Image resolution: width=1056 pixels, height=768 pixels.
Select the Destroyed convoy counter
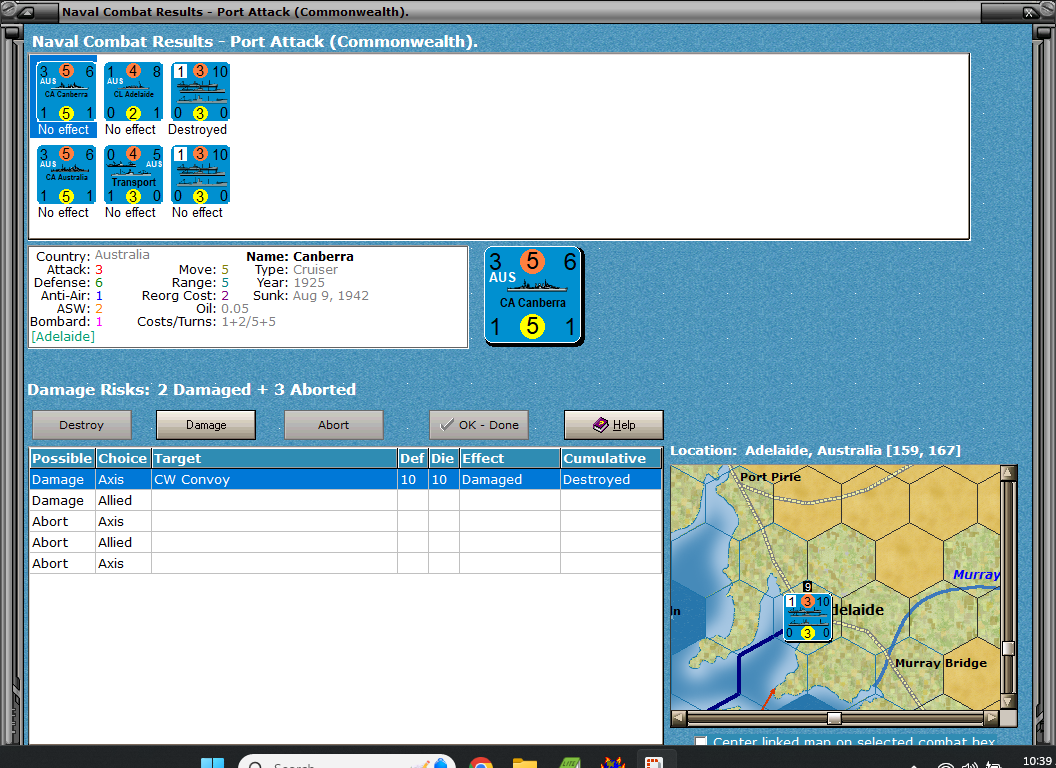pos(200,92)
